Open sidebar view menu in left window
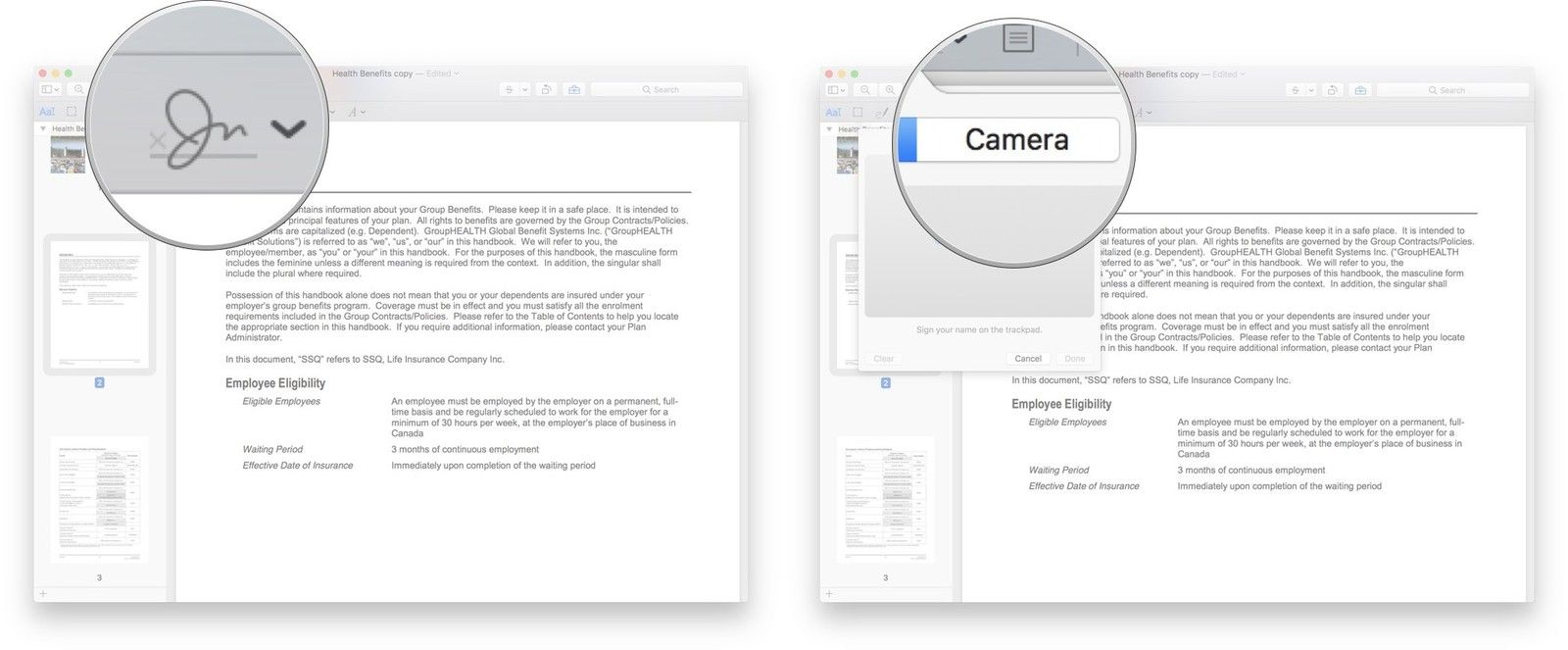The width and height of the screenshot is (1568, 650). coord(50,89)
